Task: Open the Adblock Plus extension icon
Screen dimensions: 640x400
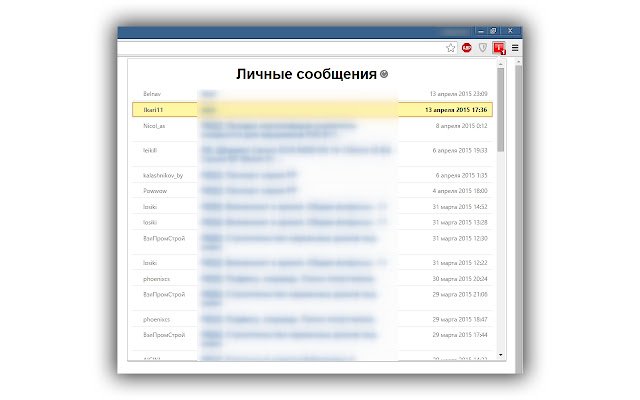Action: pyautogui.click(x=467, y=48)
